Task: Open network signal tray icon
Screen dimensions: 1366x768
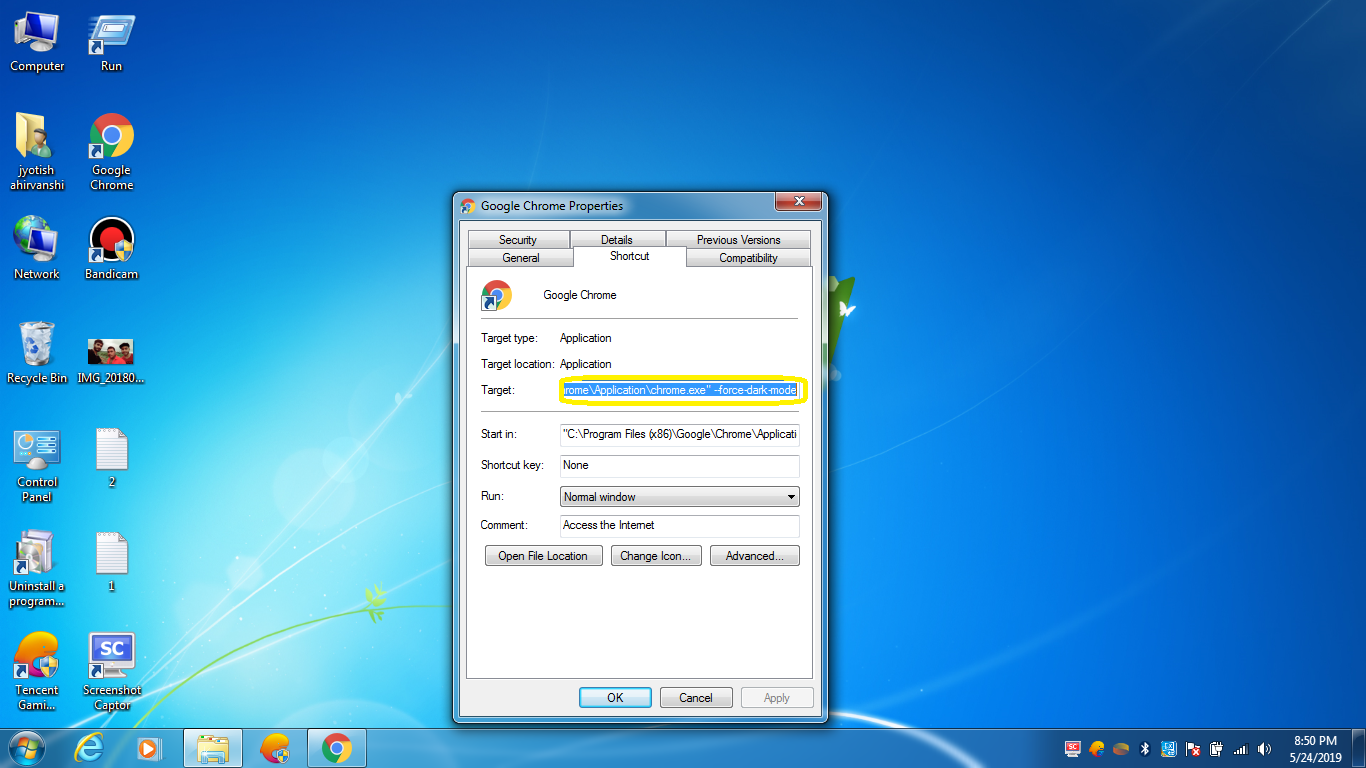Action: click(1241, 748)
